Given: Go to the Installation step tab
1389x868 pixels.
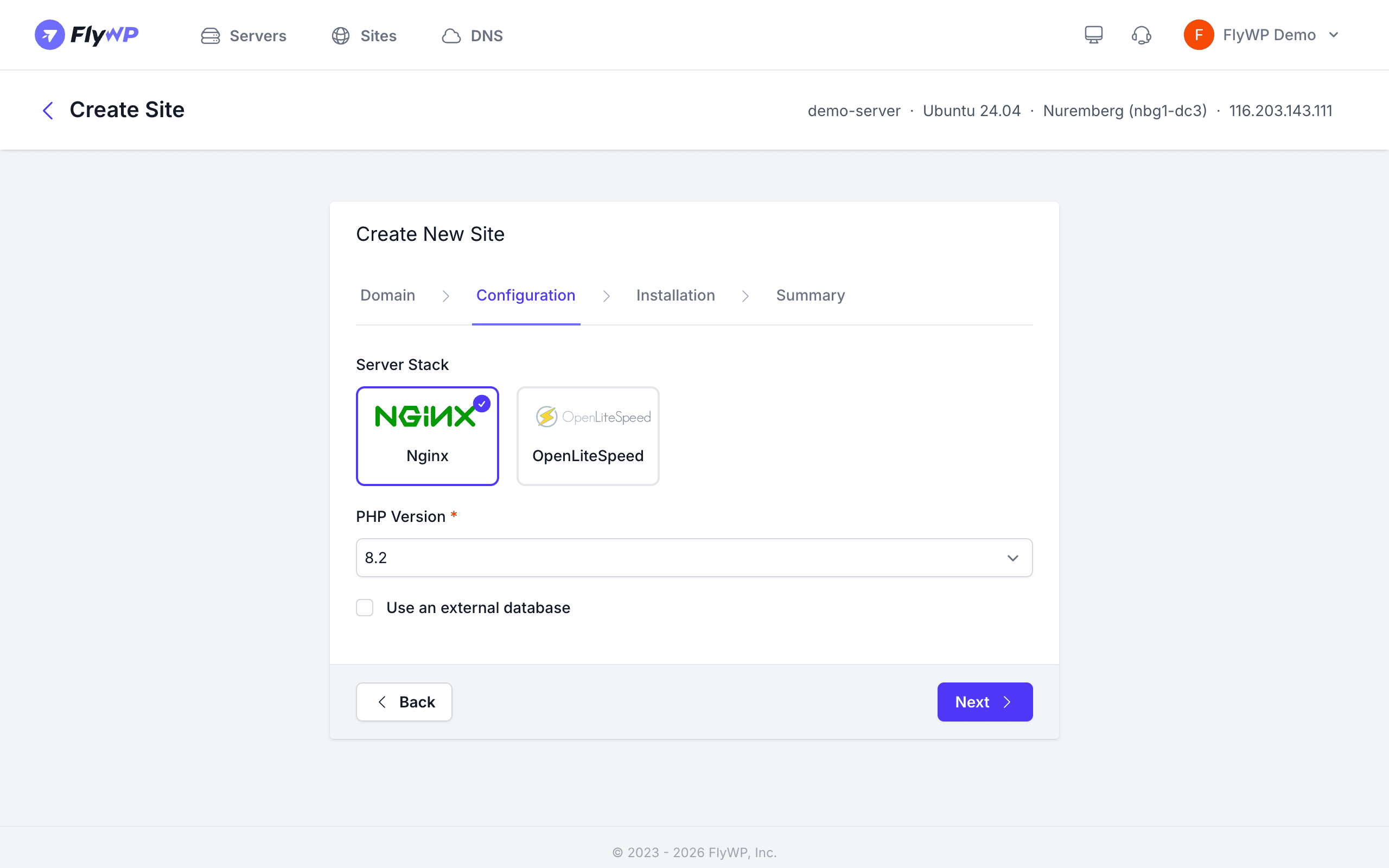Looking at the screenshot, I should tap(676, 295).
